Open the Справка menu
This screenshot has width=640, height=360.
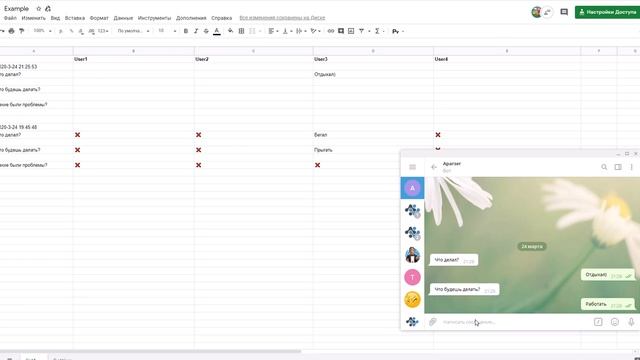222,18
